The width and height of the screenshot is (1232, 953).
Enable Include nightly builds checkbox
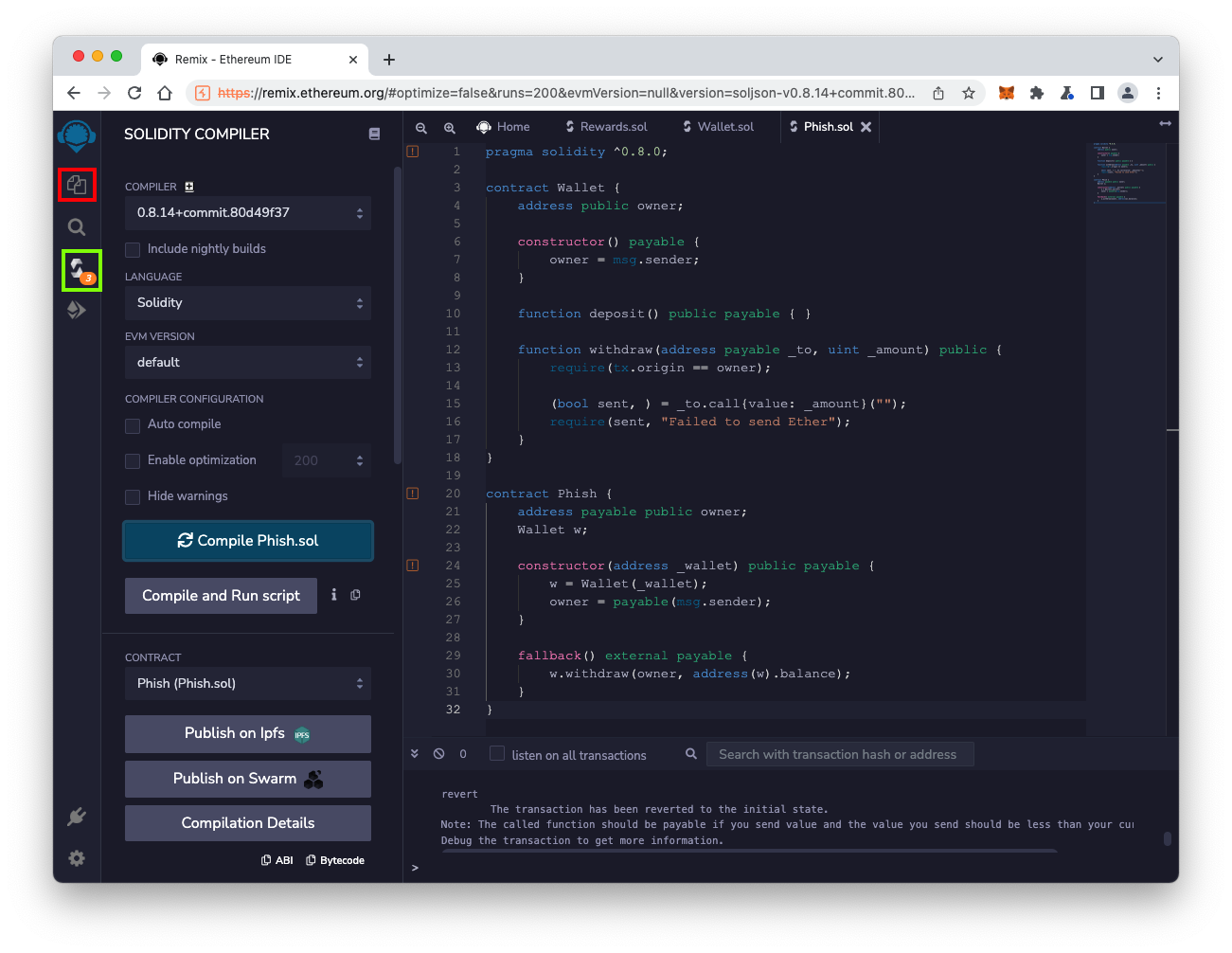[x=133, y=249]
